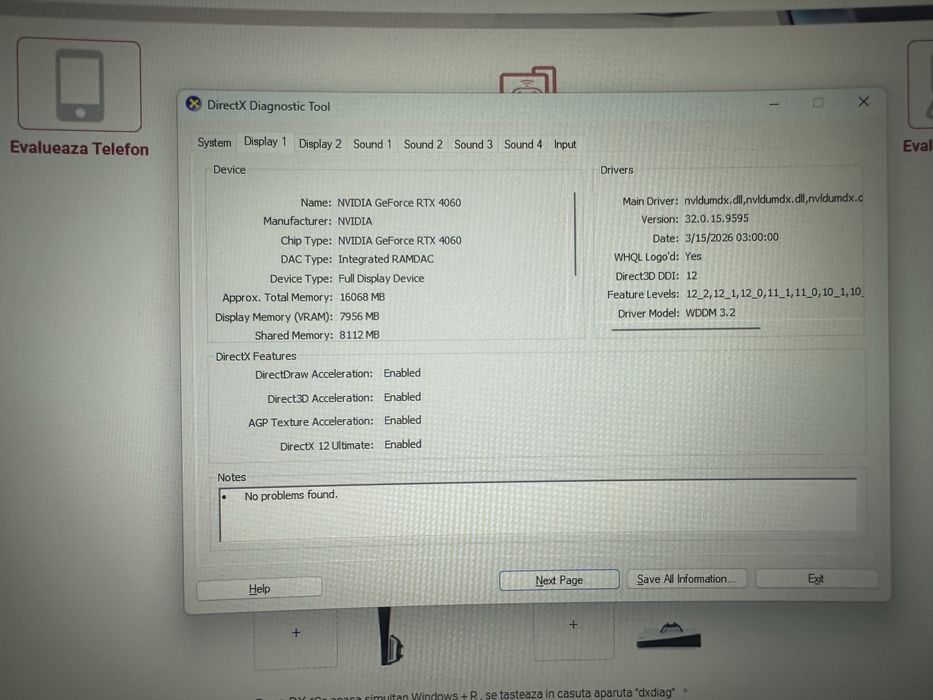This screenshot has width=933, height=700.
Task: Click the Device Type value Full Display Device
Action: click(381, 279)
